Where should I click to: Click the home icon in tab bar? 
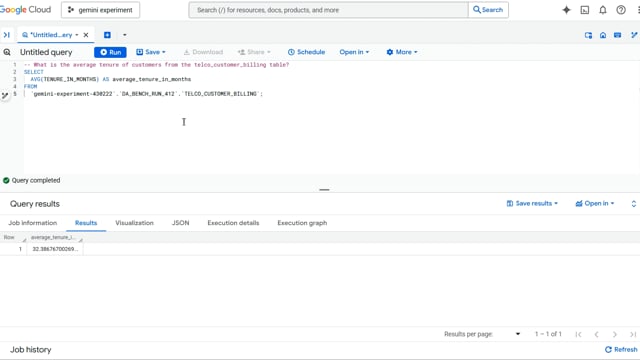click(x=603, y=36)
